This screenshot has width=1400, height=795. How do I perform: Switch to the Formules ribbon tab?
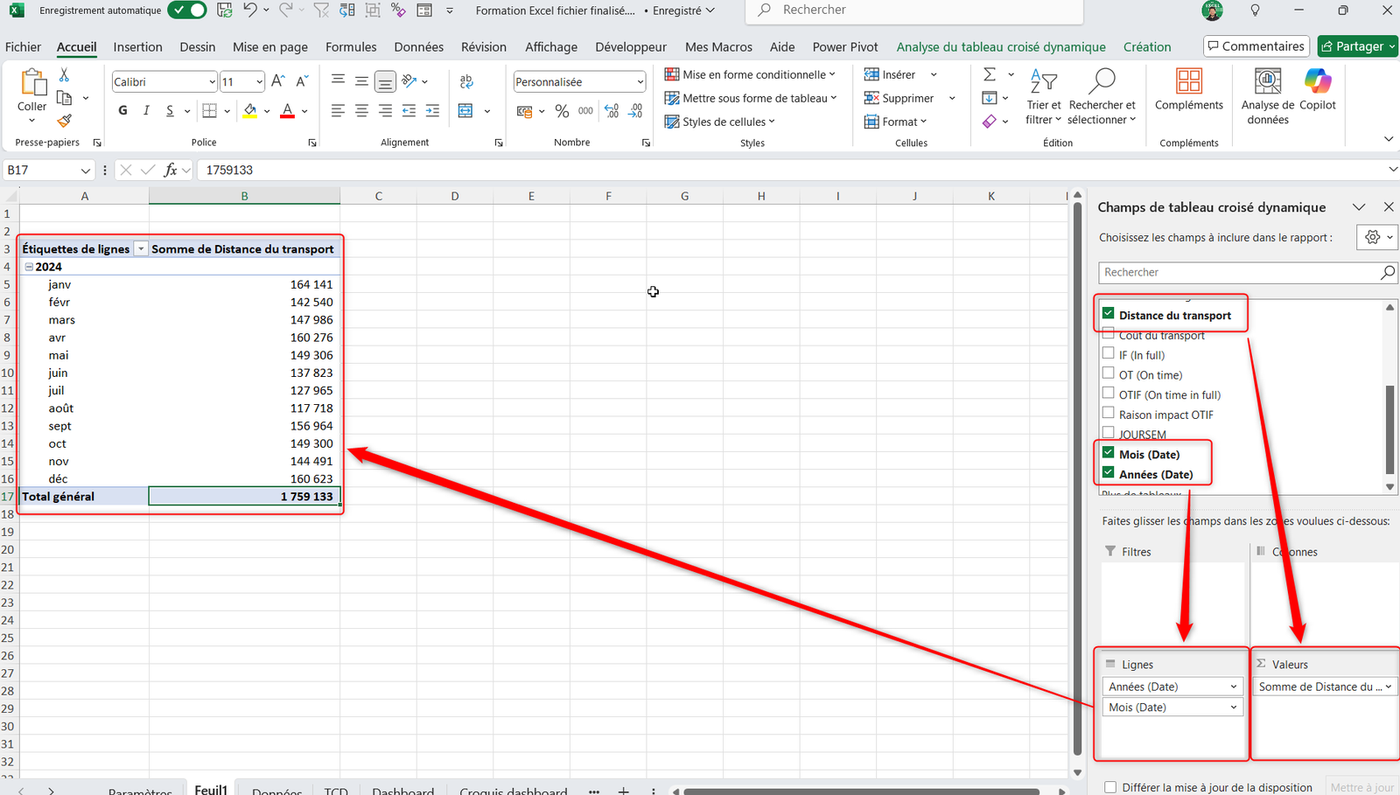tap(351, 47)
